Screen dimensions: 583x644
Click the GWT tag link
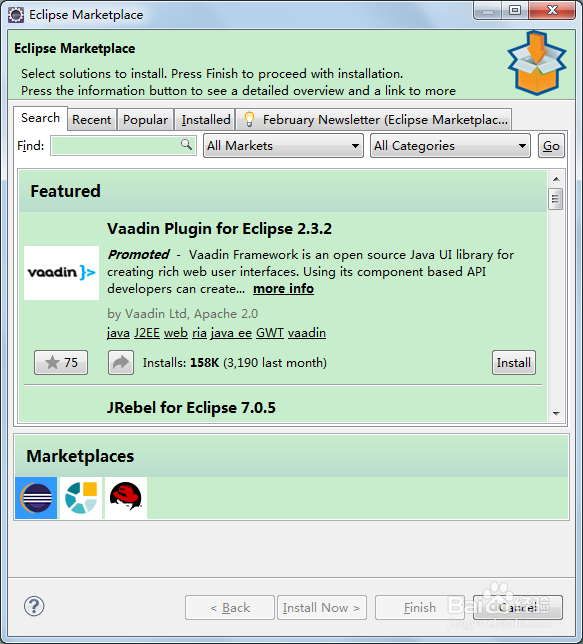[270, 333]
